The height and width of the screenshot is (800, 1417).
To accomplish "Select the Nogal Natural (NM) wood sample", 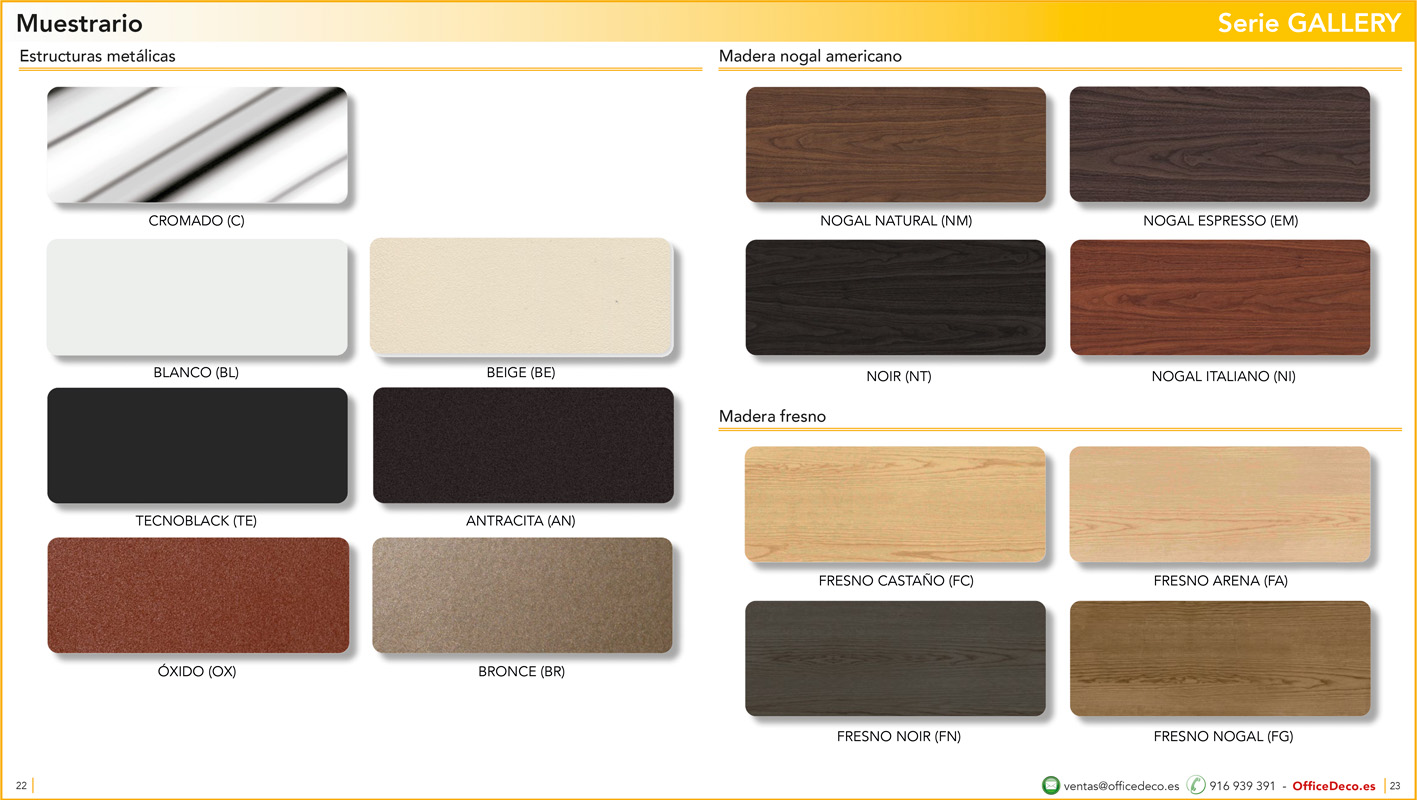I will [895, 145].
